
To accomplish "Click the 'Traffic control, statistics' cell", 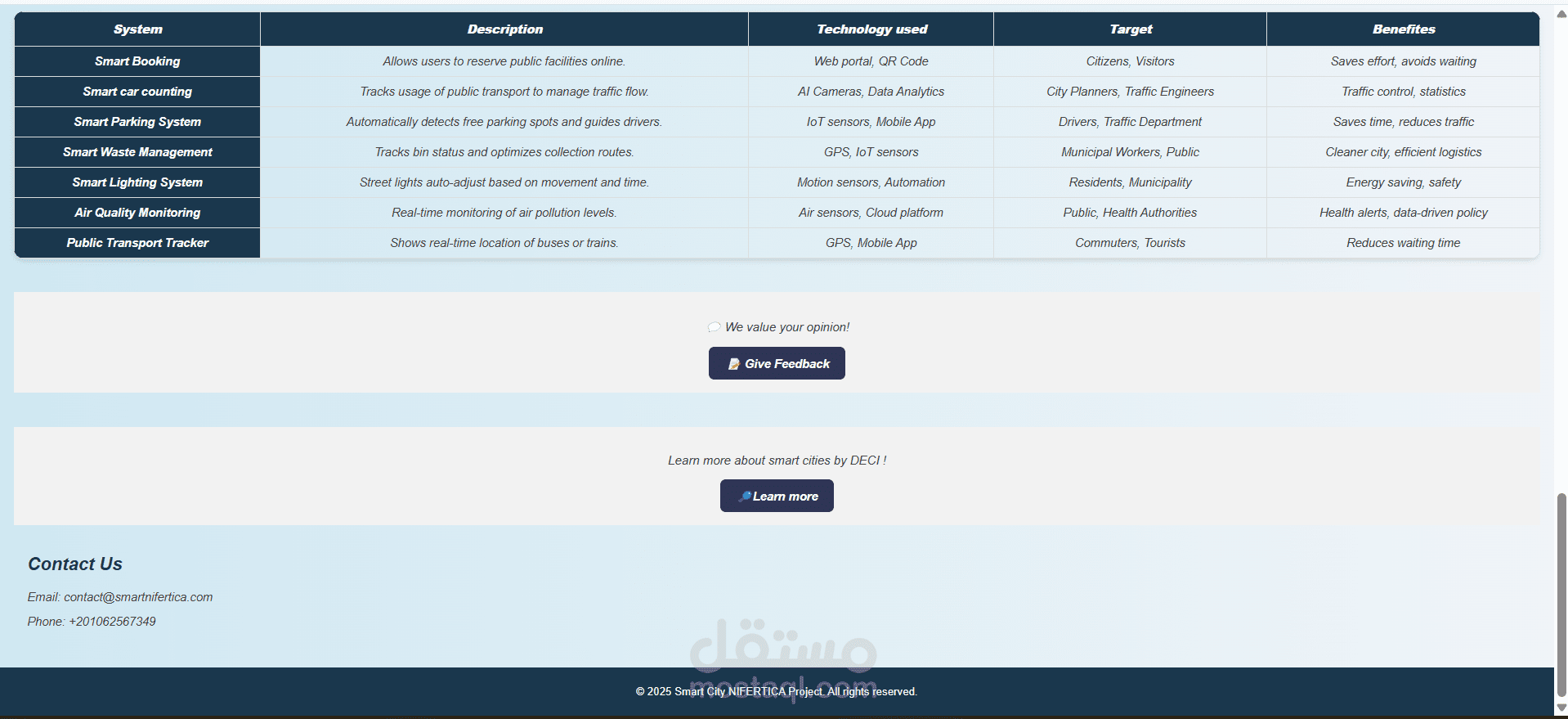I will 1404,92.
